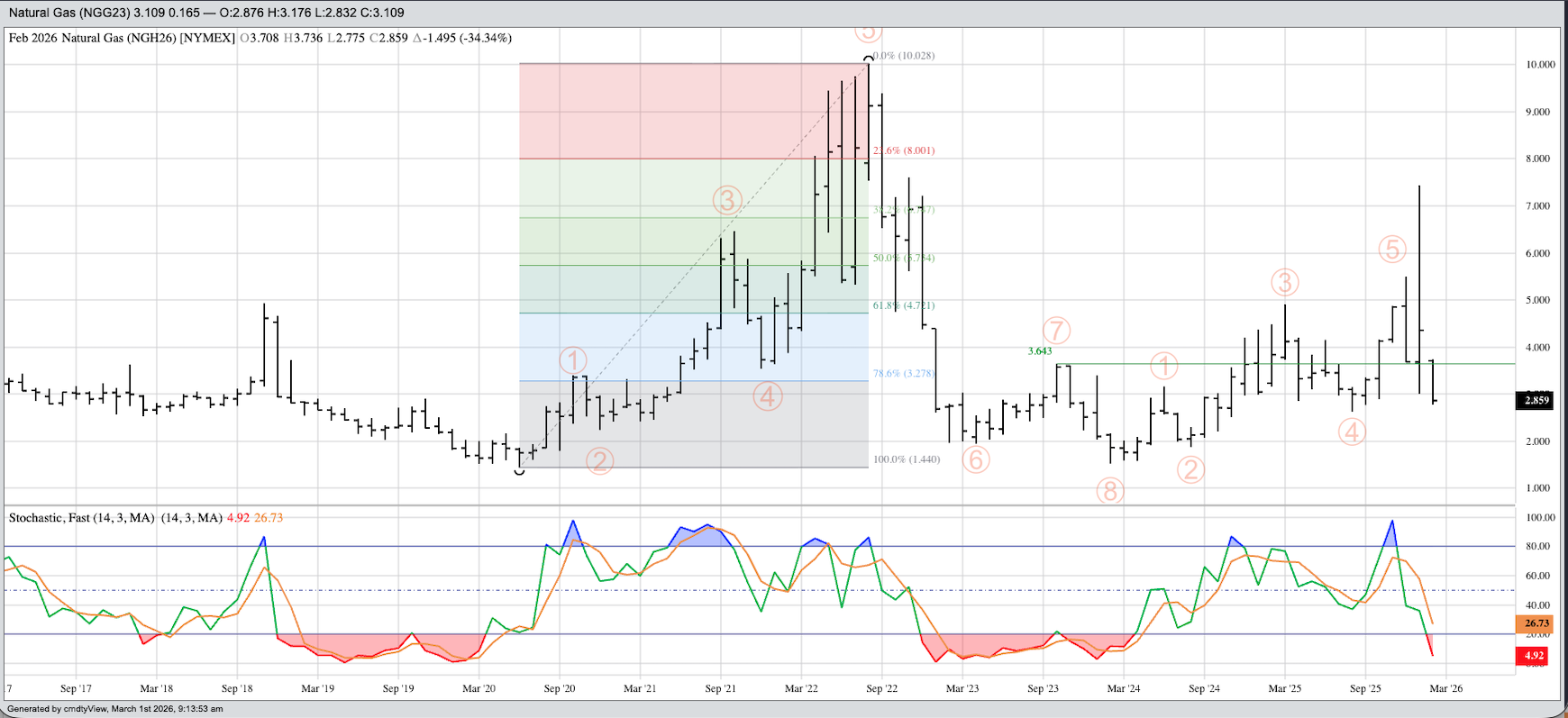Image resolution: width=1568 pixels, height=718 pixels.
Task: Click the circled 5 wave label near late 2025
Action: [1392, 249]
